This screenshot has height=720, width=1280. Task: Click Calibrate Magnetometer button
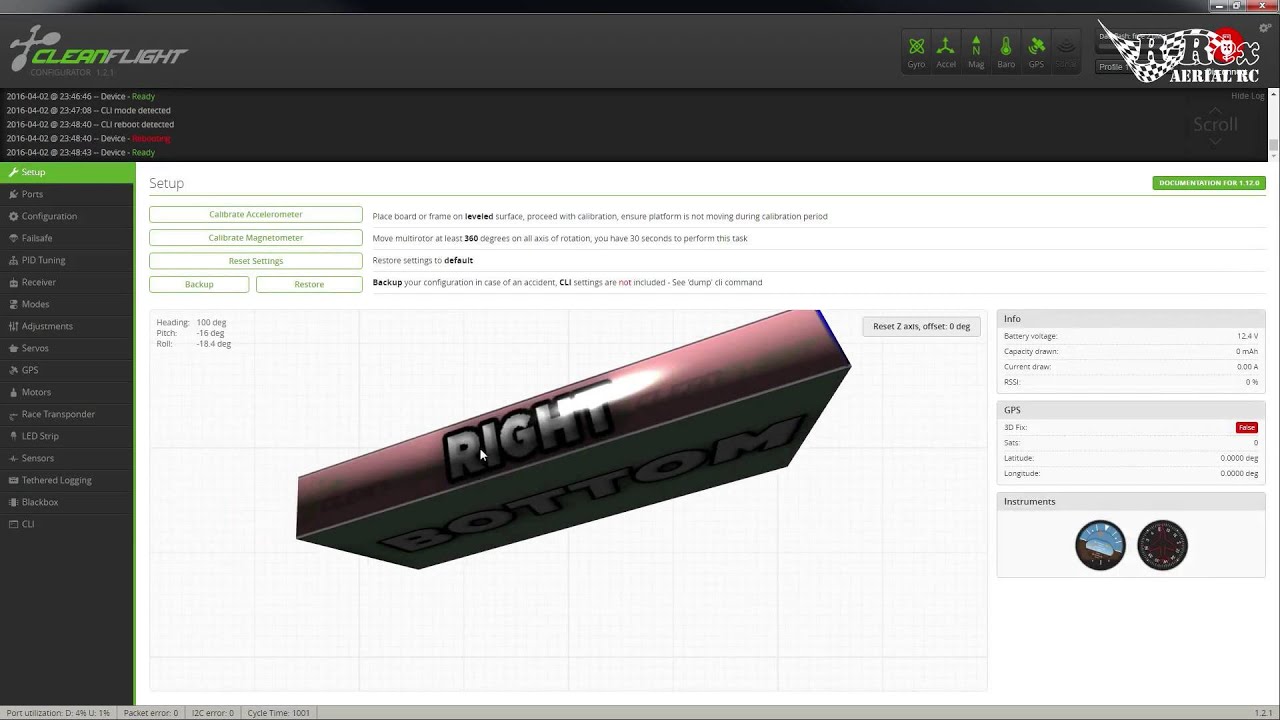(x=256, y=238)
